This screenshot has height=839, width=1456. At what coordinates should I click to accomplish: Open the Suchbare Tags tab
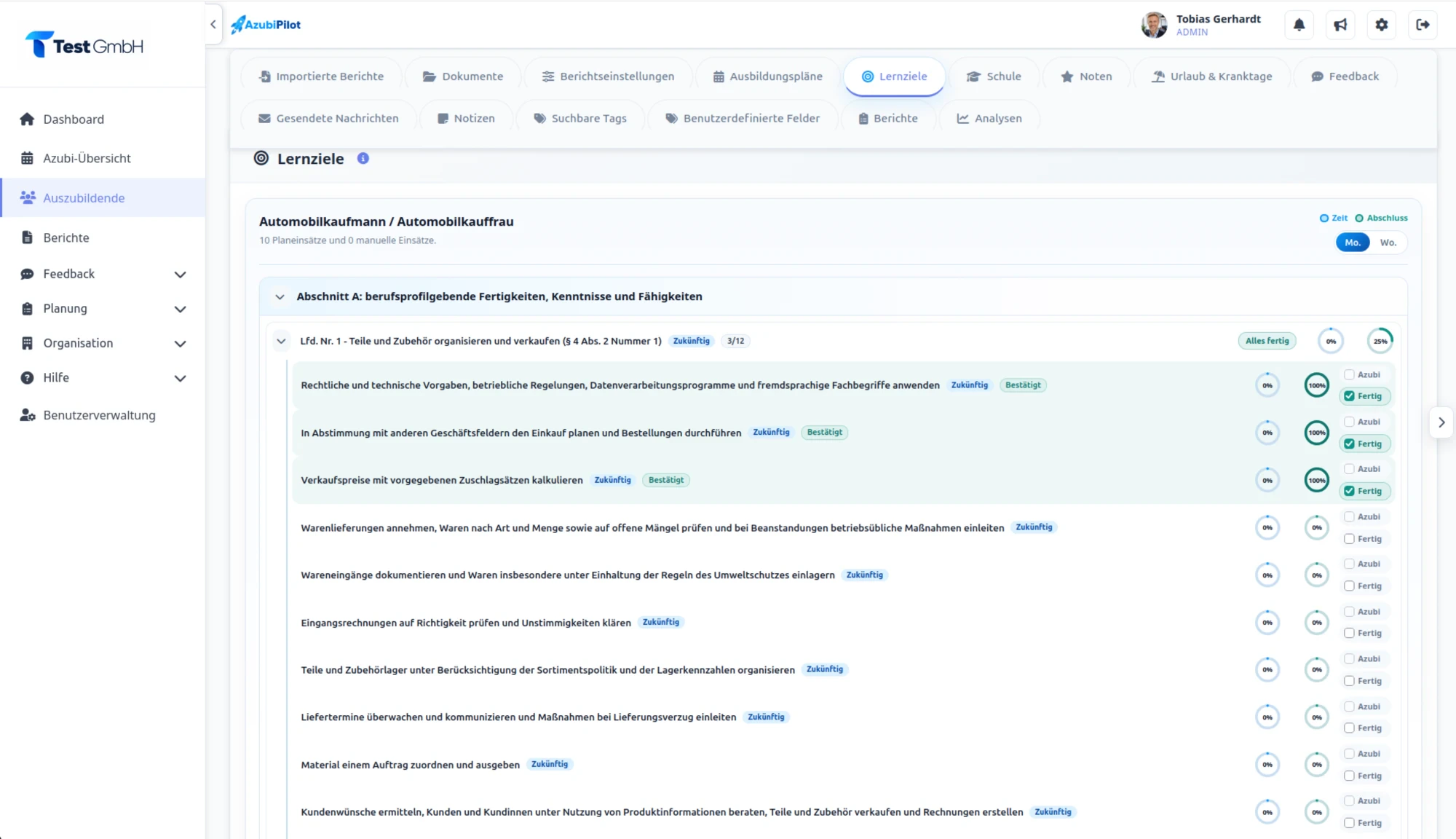[580, 118]
